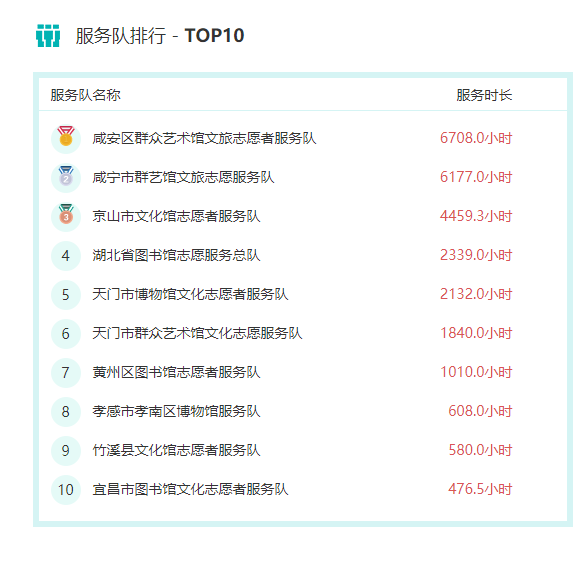583x562 pixels.
Task: Open 孝感市孝南区博物馆服务队 entry
Action: (176, 411)
